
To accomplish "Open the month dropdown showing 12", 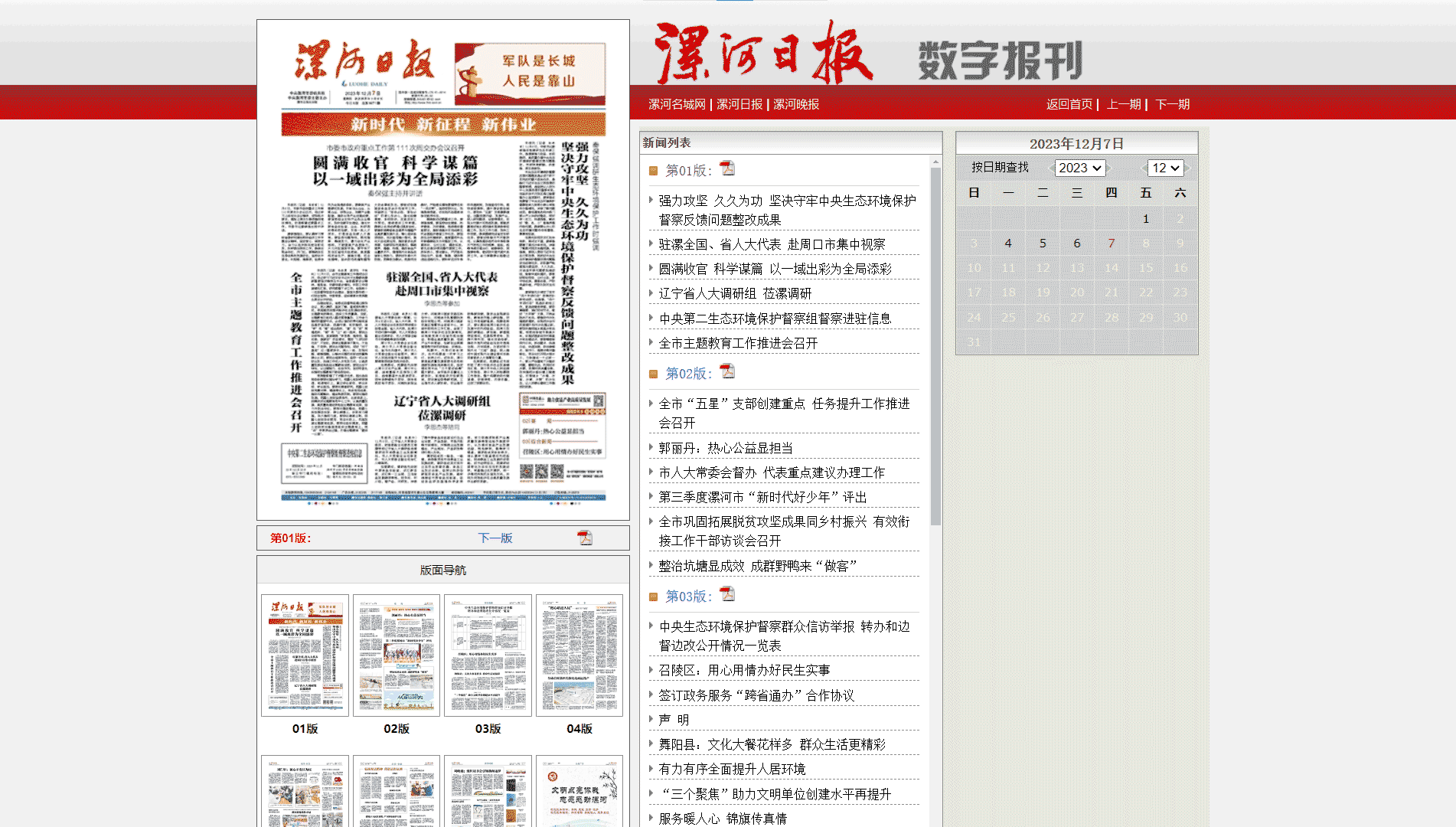I will pos(1166,168).
